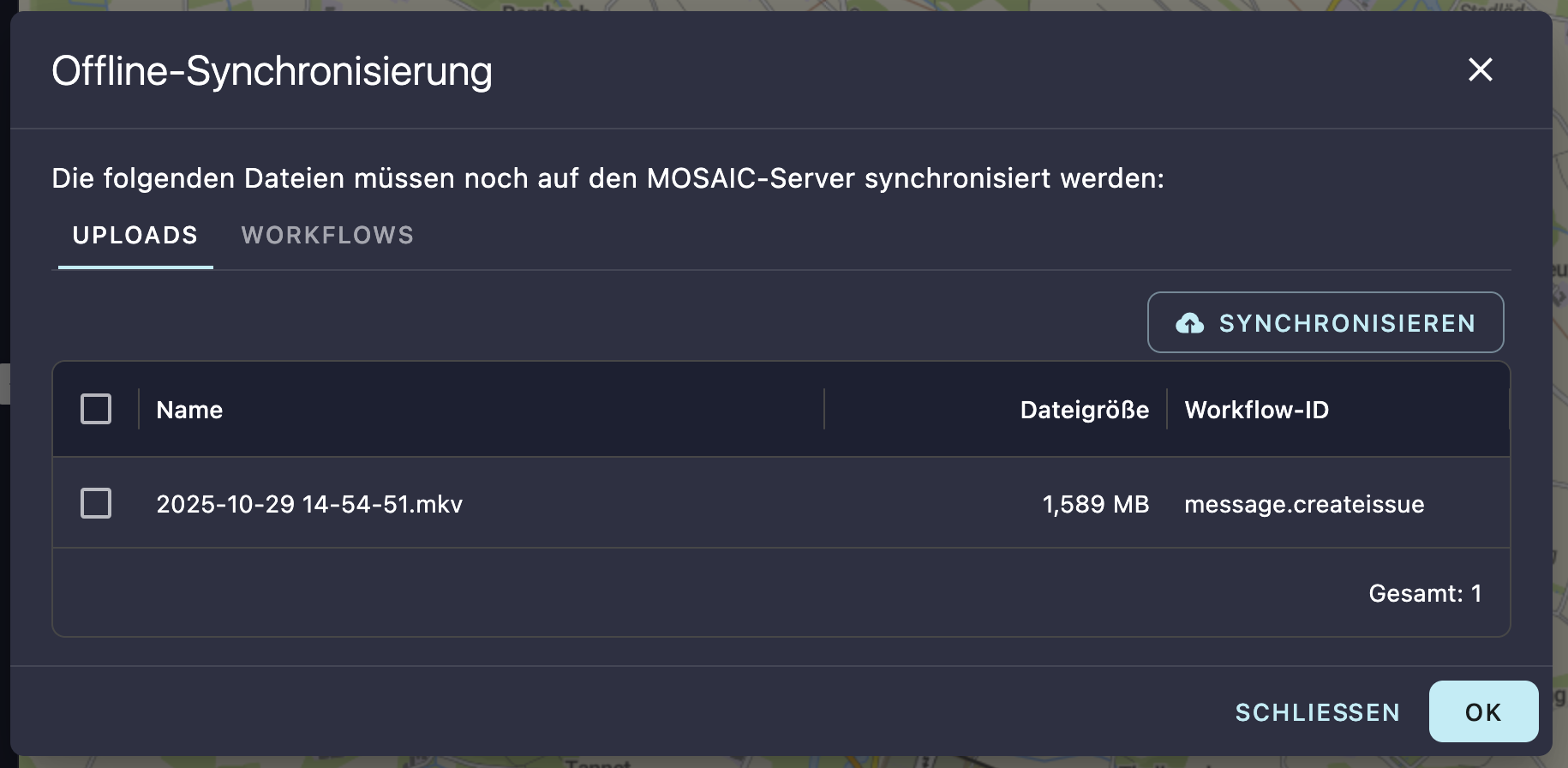The height and width of the screenshot is (768, 1568).
Task: Dismiss dialog via Schliessen button
Action: [1317, 712]
